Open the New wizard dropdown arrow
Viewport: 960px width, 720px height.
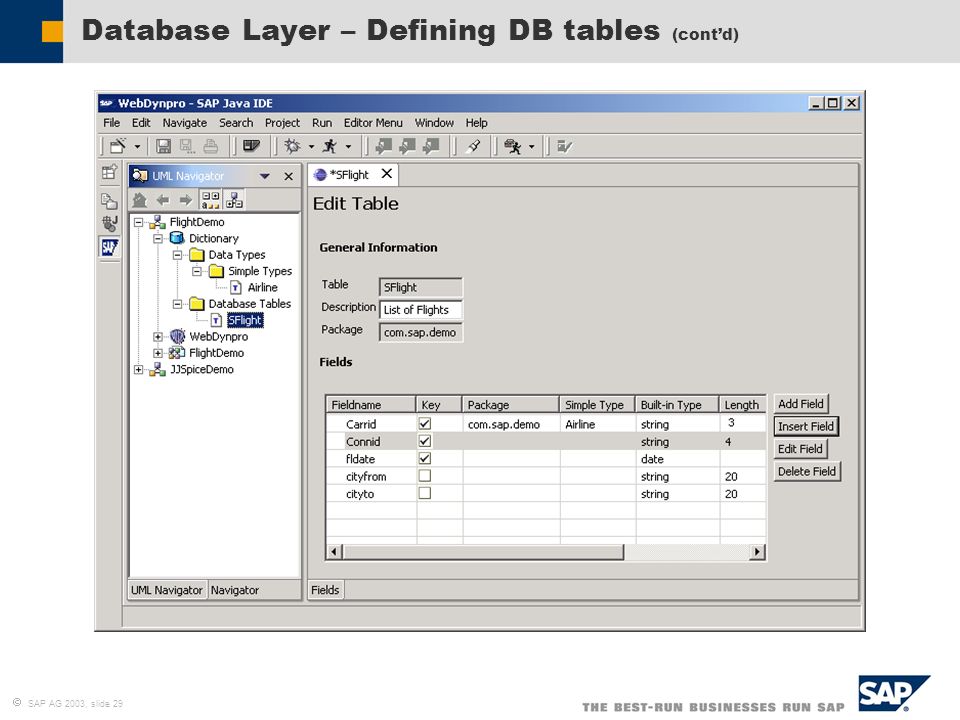click(137, 147)
